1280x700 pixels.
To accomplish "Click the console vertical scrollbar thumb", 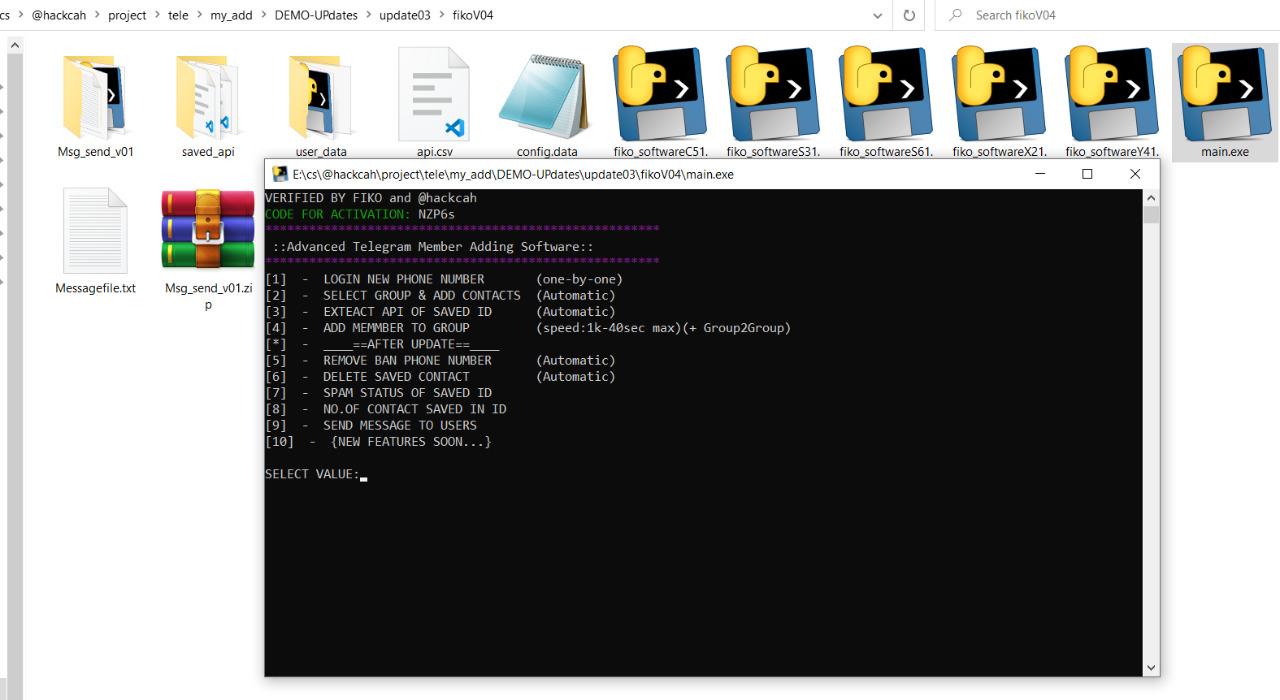I will click(x=1151, y=215).
